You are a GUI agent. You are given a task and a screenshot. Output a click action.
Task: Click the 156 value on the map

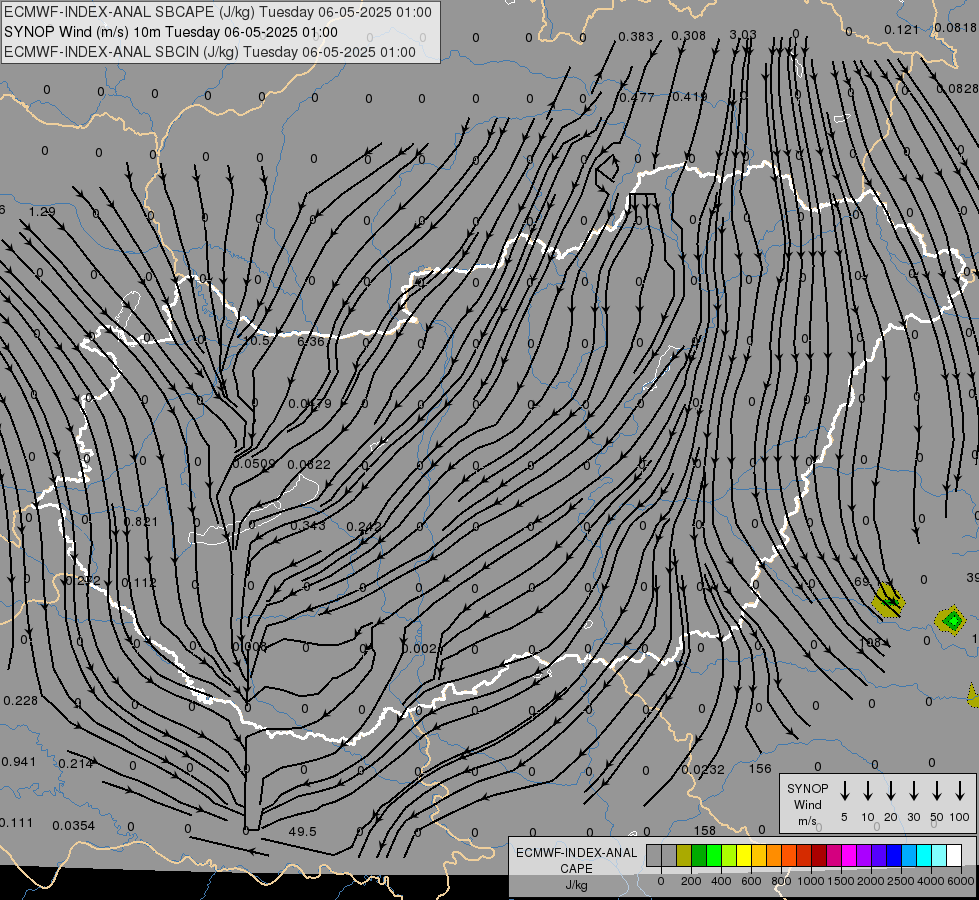coord(760,769)
